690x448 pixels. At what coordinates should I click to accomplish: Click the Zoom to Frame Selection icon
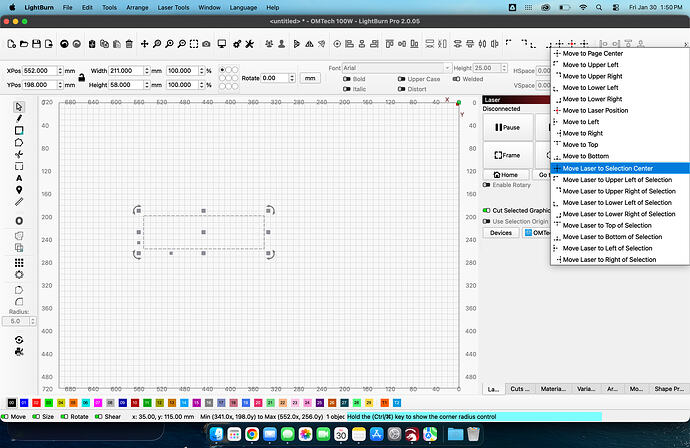coord(194,44)
